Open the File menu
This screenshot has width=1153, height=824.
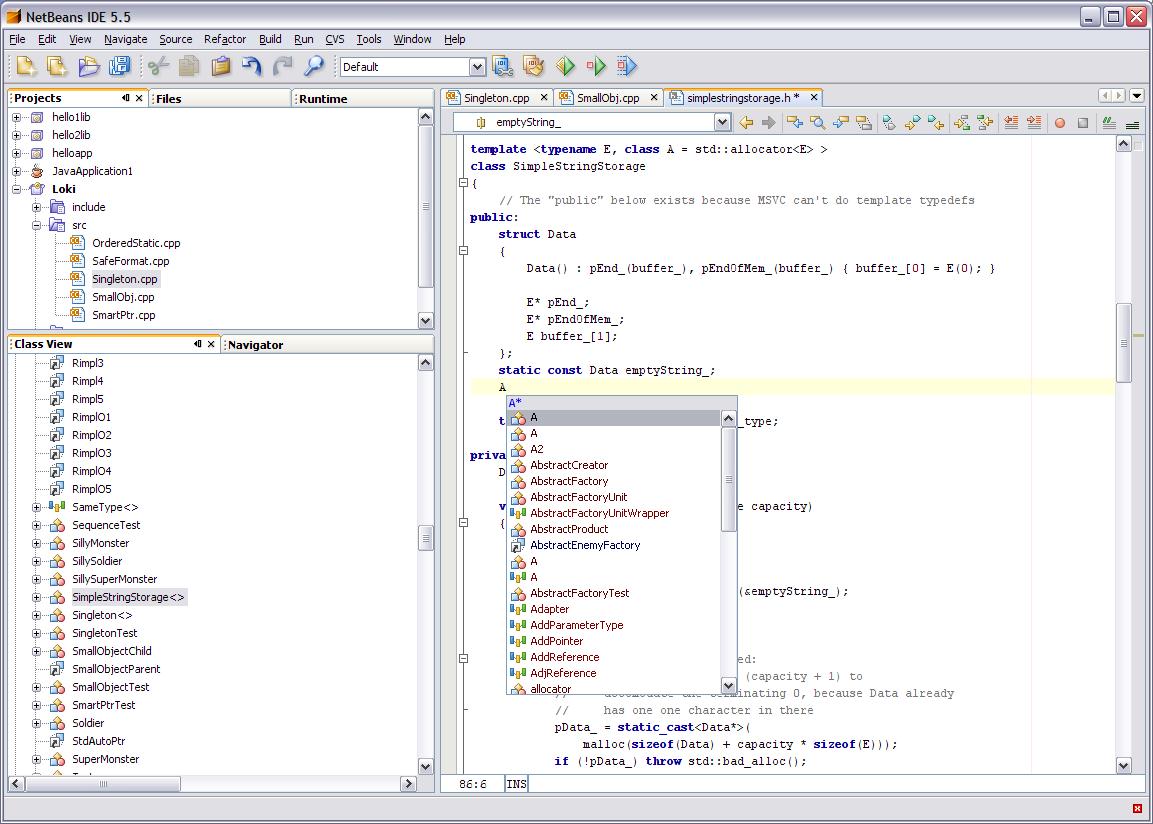[x=17, y=39]
